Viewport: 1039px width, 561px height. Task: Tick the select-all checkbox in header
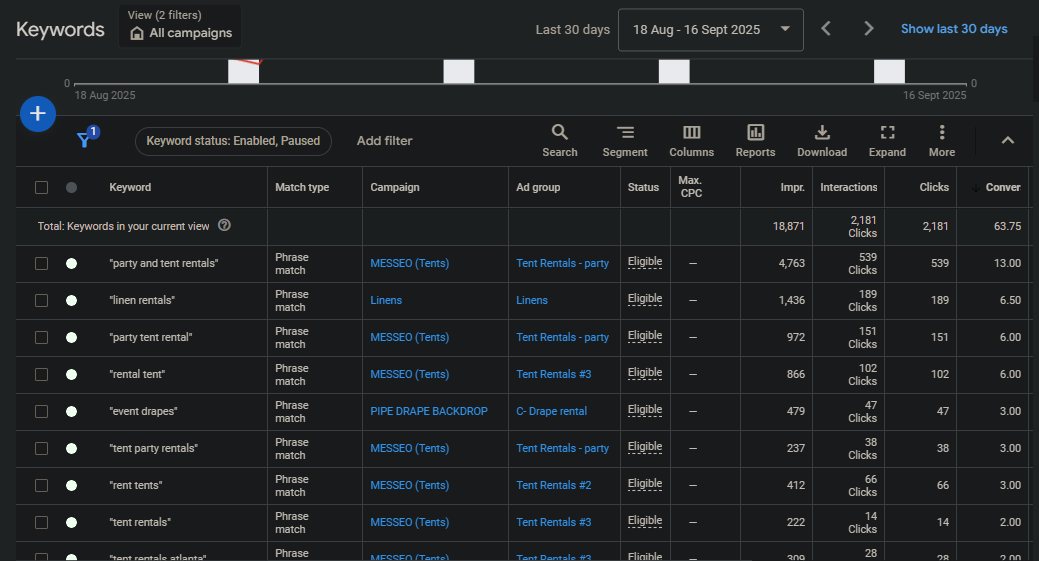click(x=41, y=187)
